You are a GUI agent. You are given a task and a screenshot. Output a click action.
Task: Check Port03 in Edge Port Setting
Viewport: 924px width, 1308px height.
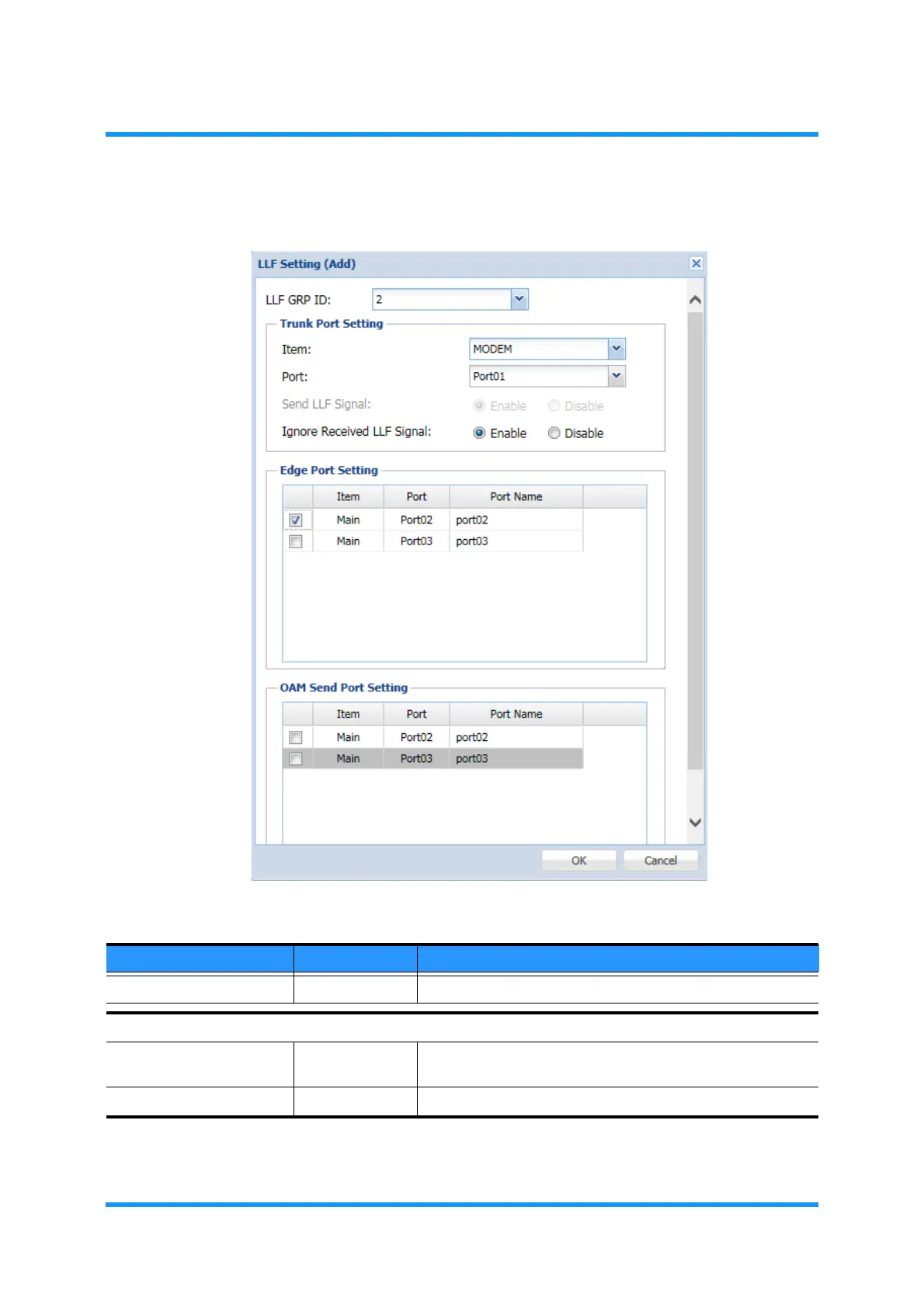tap(296, 541)
